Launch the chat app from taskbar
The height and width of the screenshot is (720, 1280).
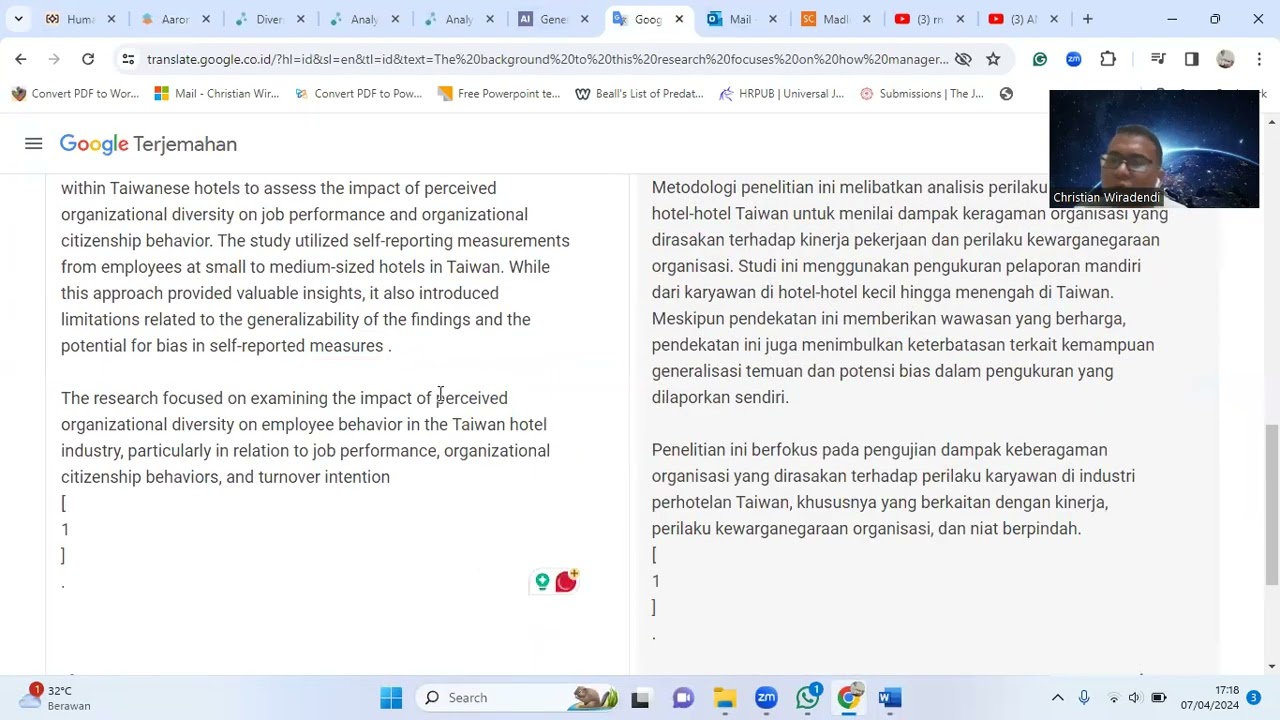coord(683,697)
